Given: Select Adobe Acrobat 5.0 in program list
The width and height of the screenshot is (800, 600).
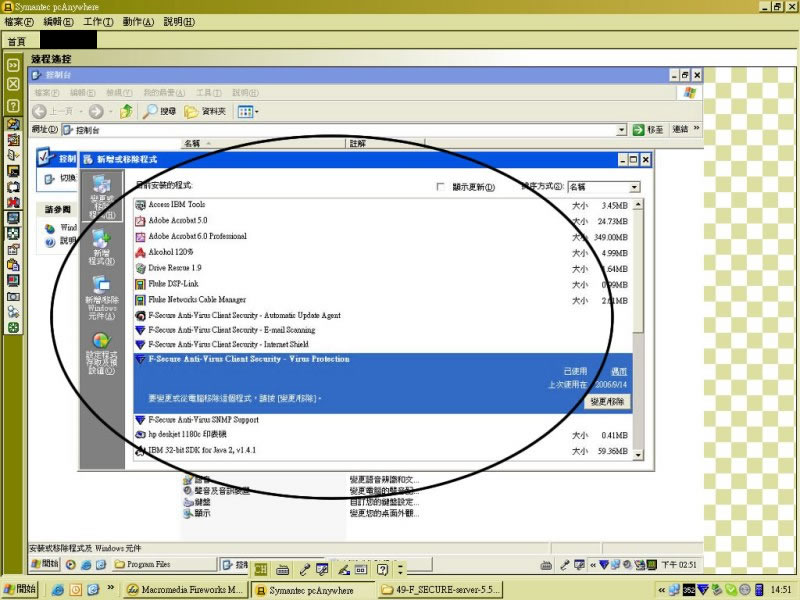Looking at the screenshot, I should [383, 221].
